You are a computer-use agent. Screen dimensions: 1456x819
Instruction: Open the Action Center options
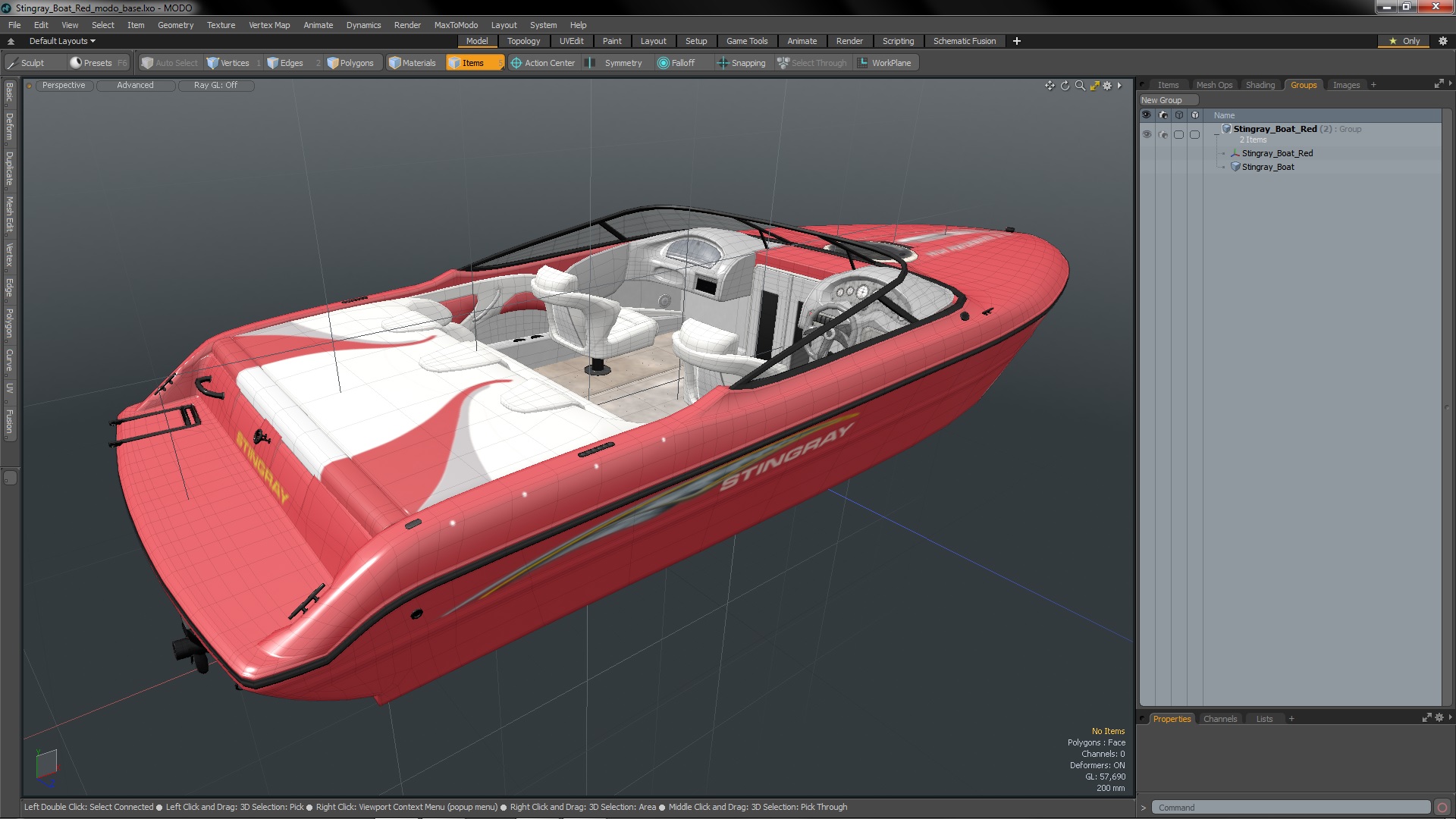(543, 63)
